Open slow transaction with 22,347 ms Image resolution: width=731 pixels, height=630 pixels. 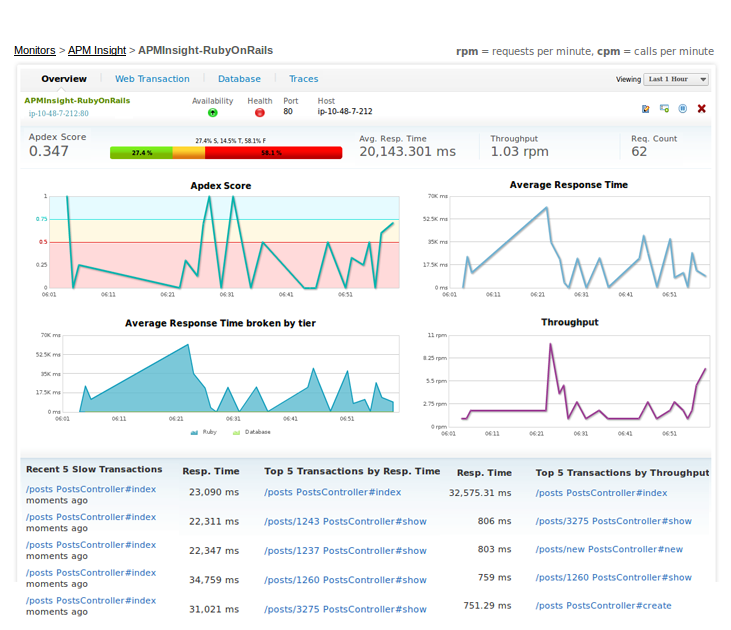[91, 545]
